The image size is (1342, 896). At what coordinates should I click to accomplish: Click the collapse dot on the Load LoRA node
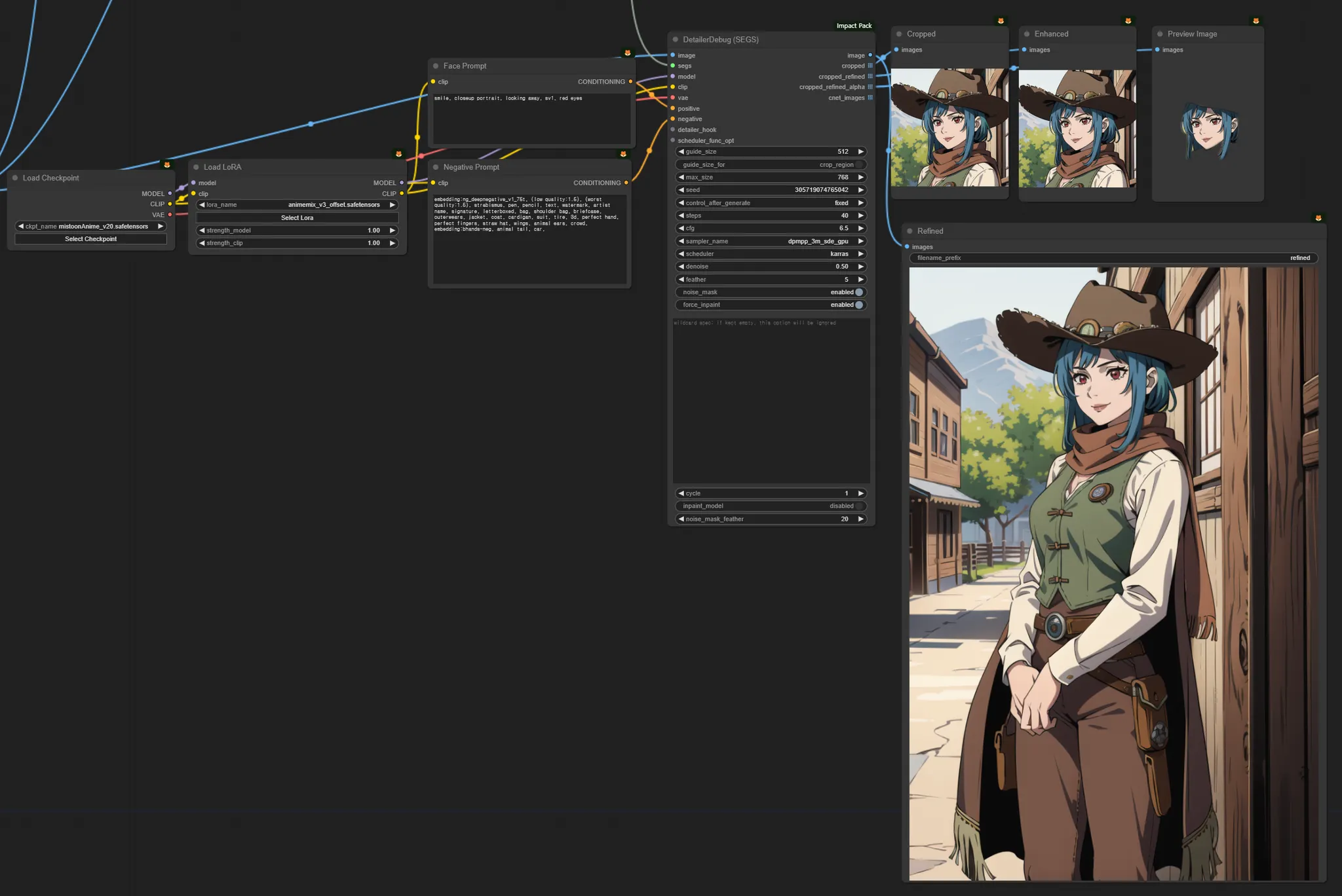[196, 167]
